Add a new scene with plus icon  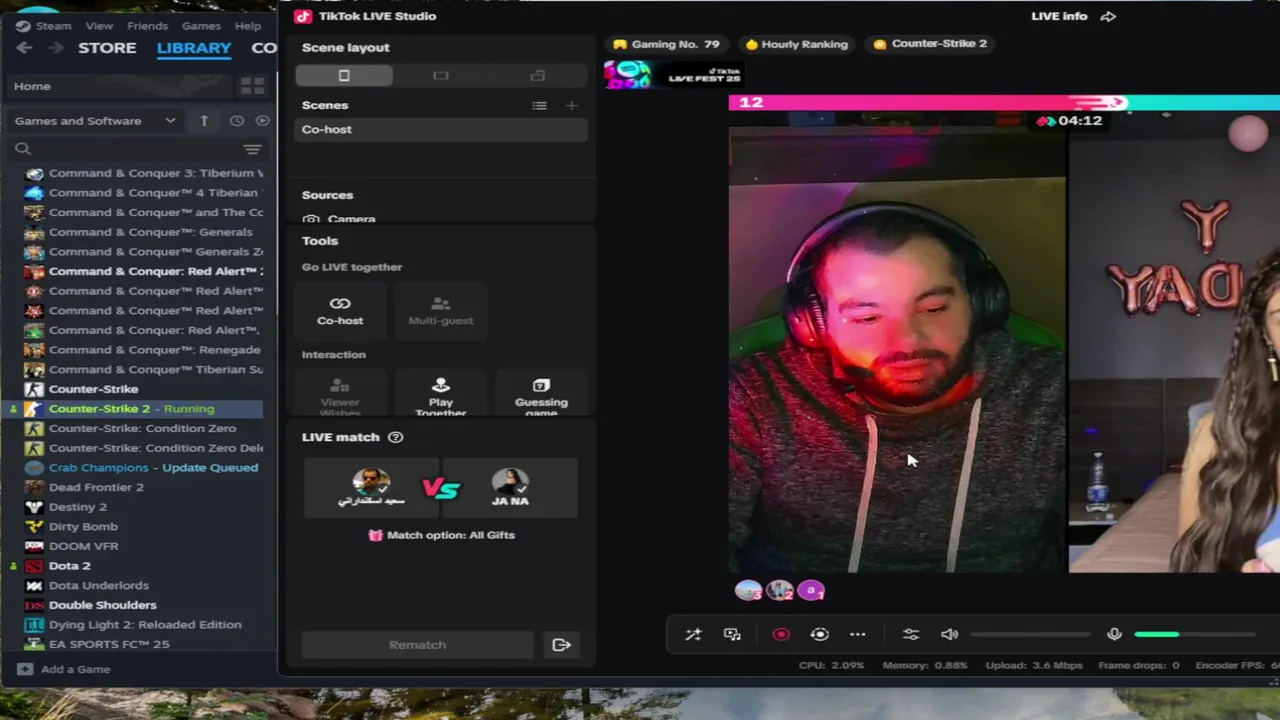(x=571, y=105)
